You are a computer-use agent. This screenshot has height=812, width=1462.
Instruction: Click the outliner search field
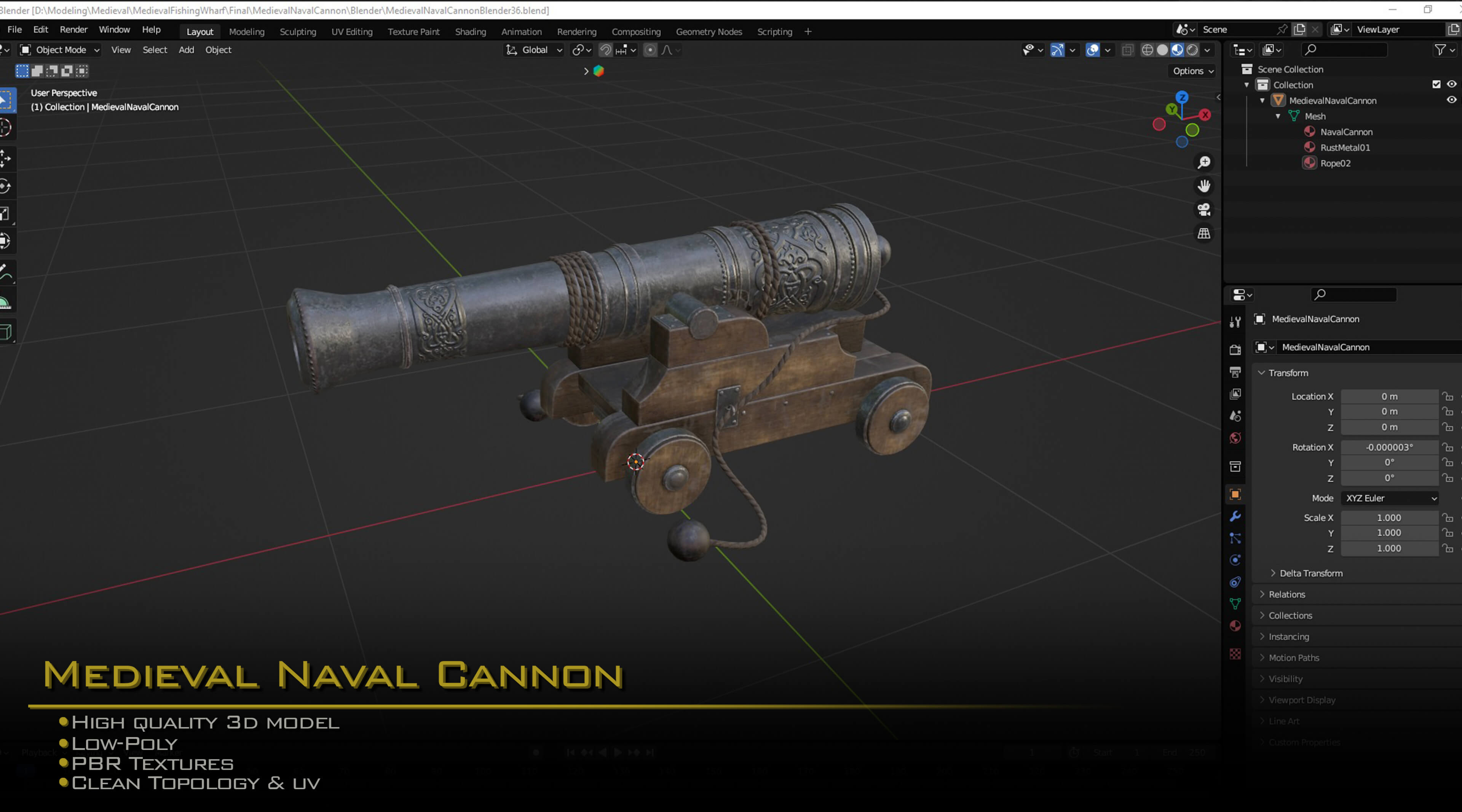coord(1344,50)
